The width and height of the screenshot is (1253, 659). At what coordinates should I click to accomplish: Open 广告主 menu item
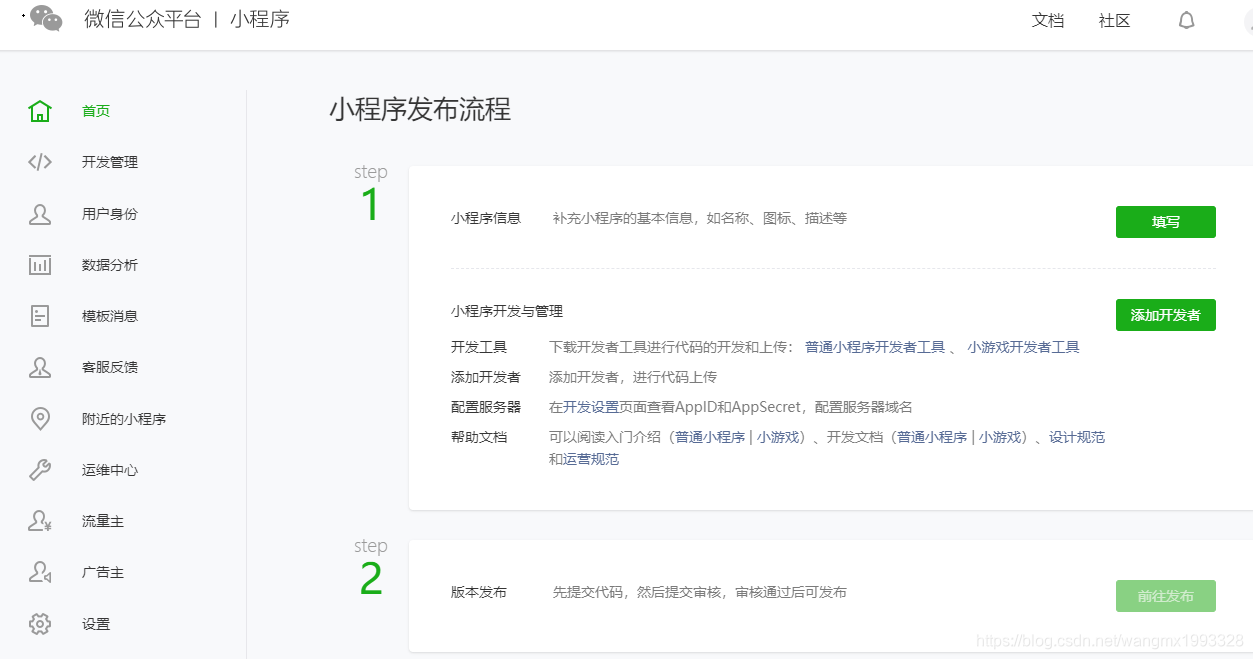103,572
